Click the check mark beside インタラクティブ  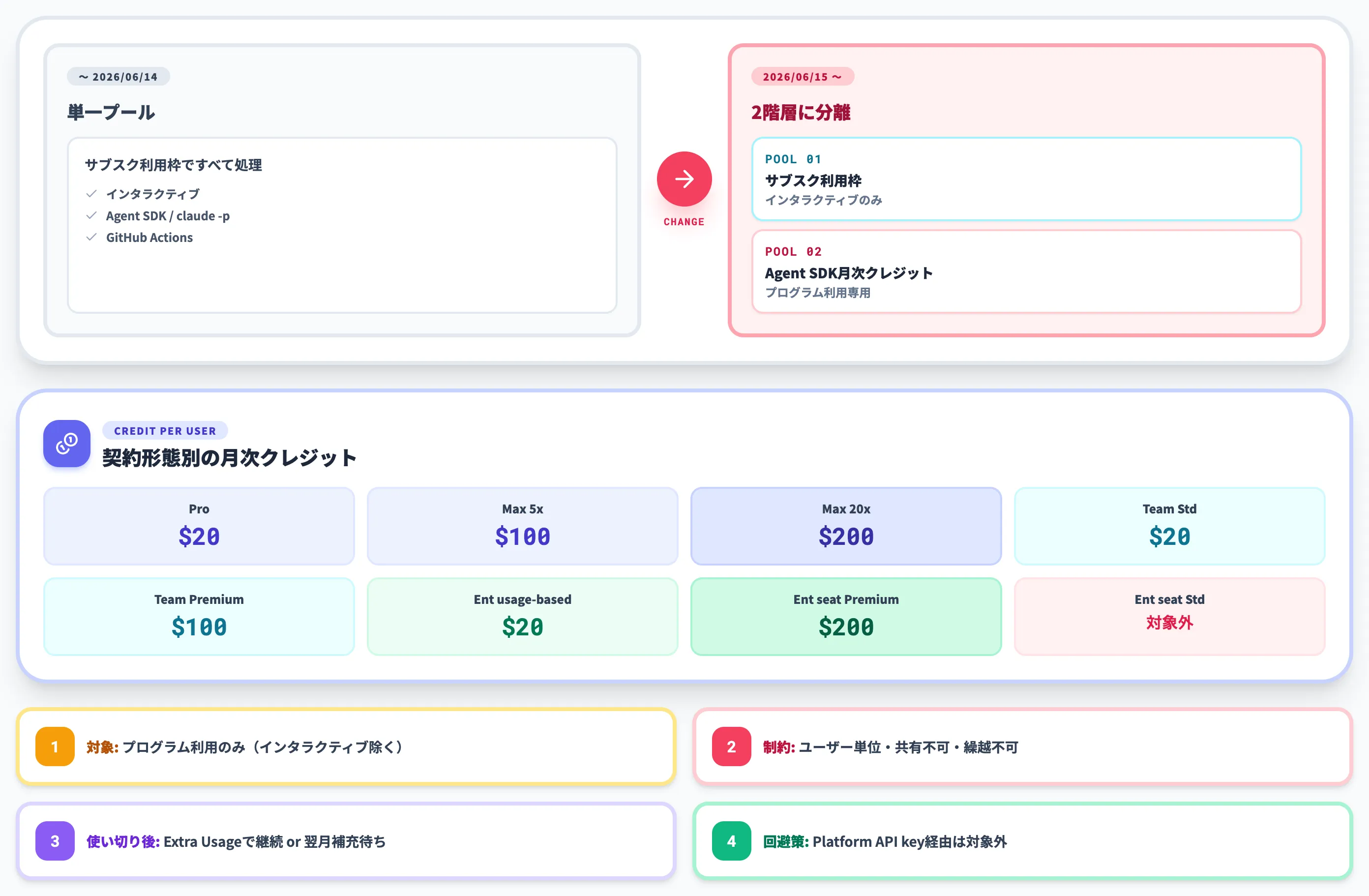point(91,194)
